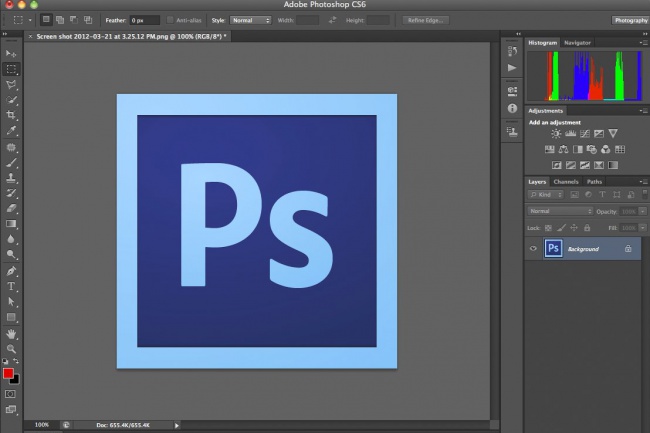The width and height of the screenshot is (650, 433).
Task: Open the layer blend mode dropdown
Action: 560,211
